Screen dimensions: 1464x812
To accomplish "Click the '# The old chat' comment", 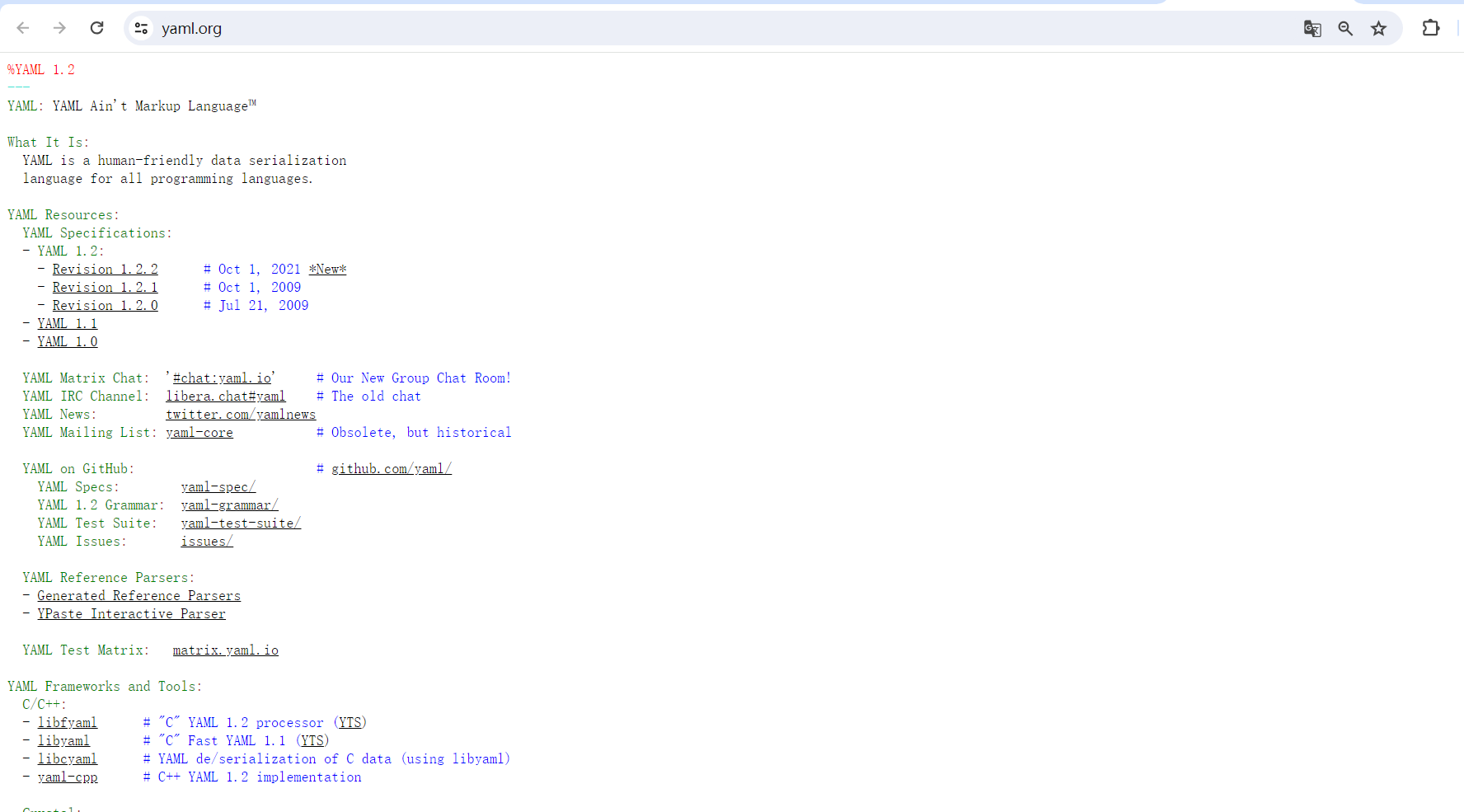I will pos(368,397).
